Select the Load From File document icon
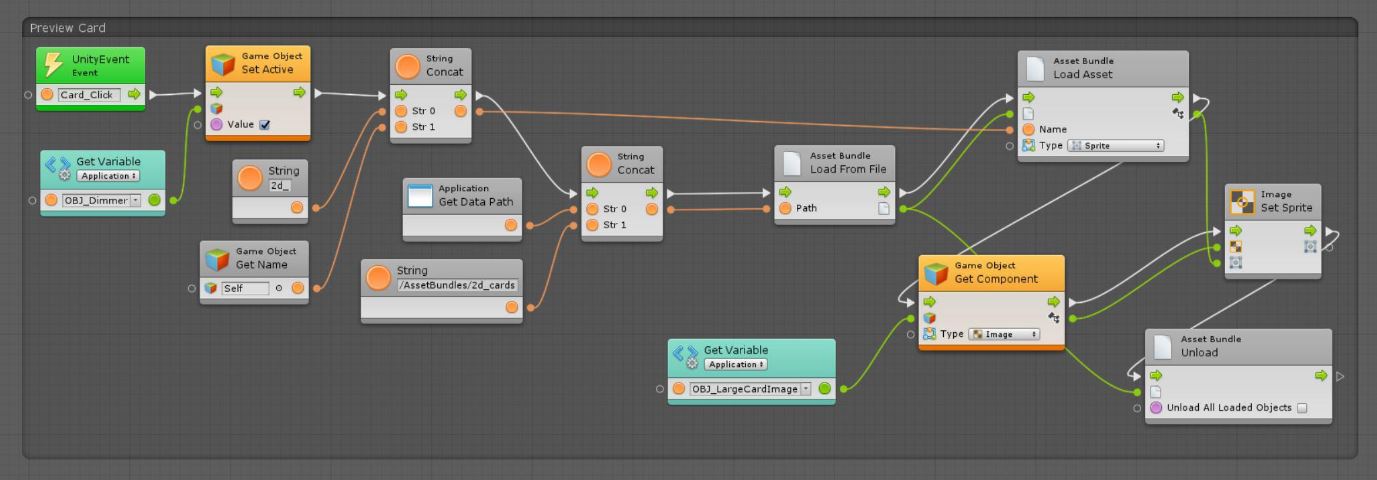The width and height of the screenshot is (1377, 480). (x=791, y=163)
